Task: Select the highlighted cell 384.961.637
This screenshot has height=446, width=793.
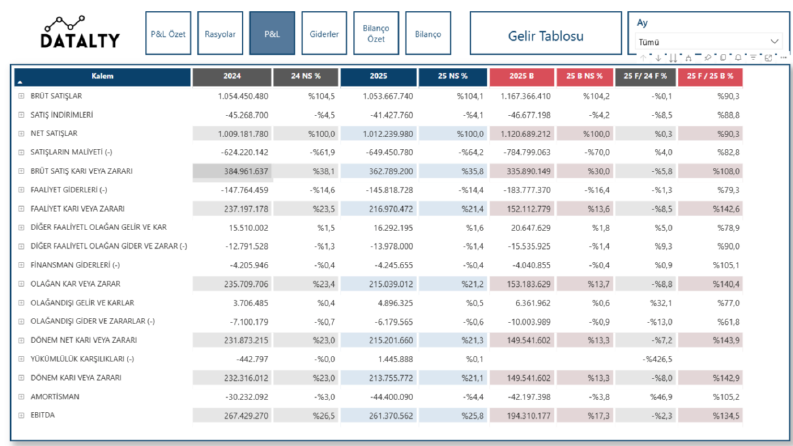Action: coord(232,171)
